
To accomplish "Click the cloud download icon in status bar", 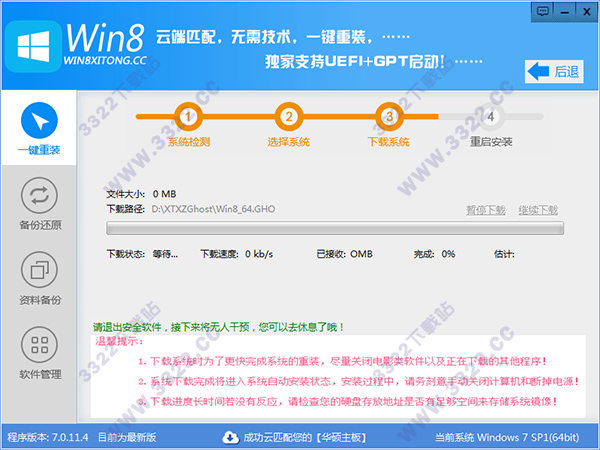I will pos(230,437).
